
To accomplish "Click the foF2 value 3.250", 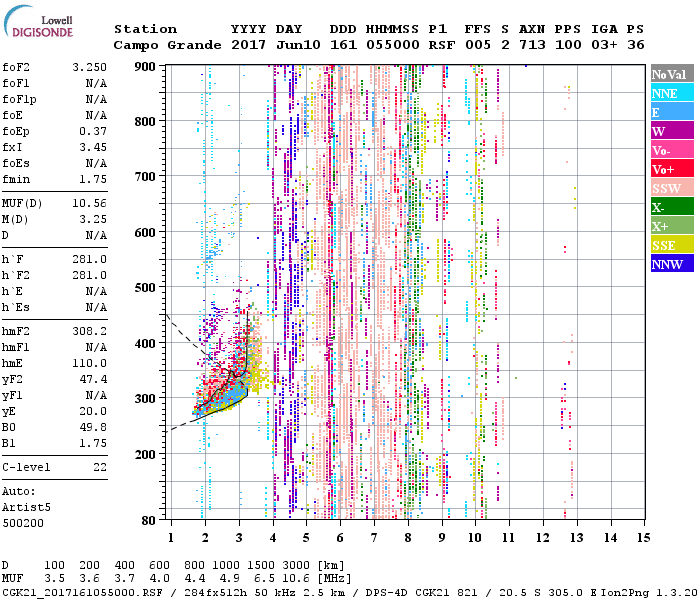I will click(90, 69).
